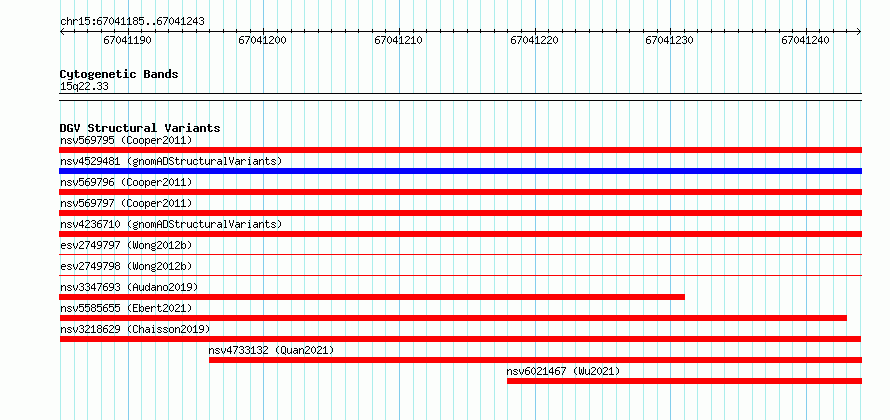
Task: Click the chr15:67041185..67041243 region label
Action: [x=132, y=21]
